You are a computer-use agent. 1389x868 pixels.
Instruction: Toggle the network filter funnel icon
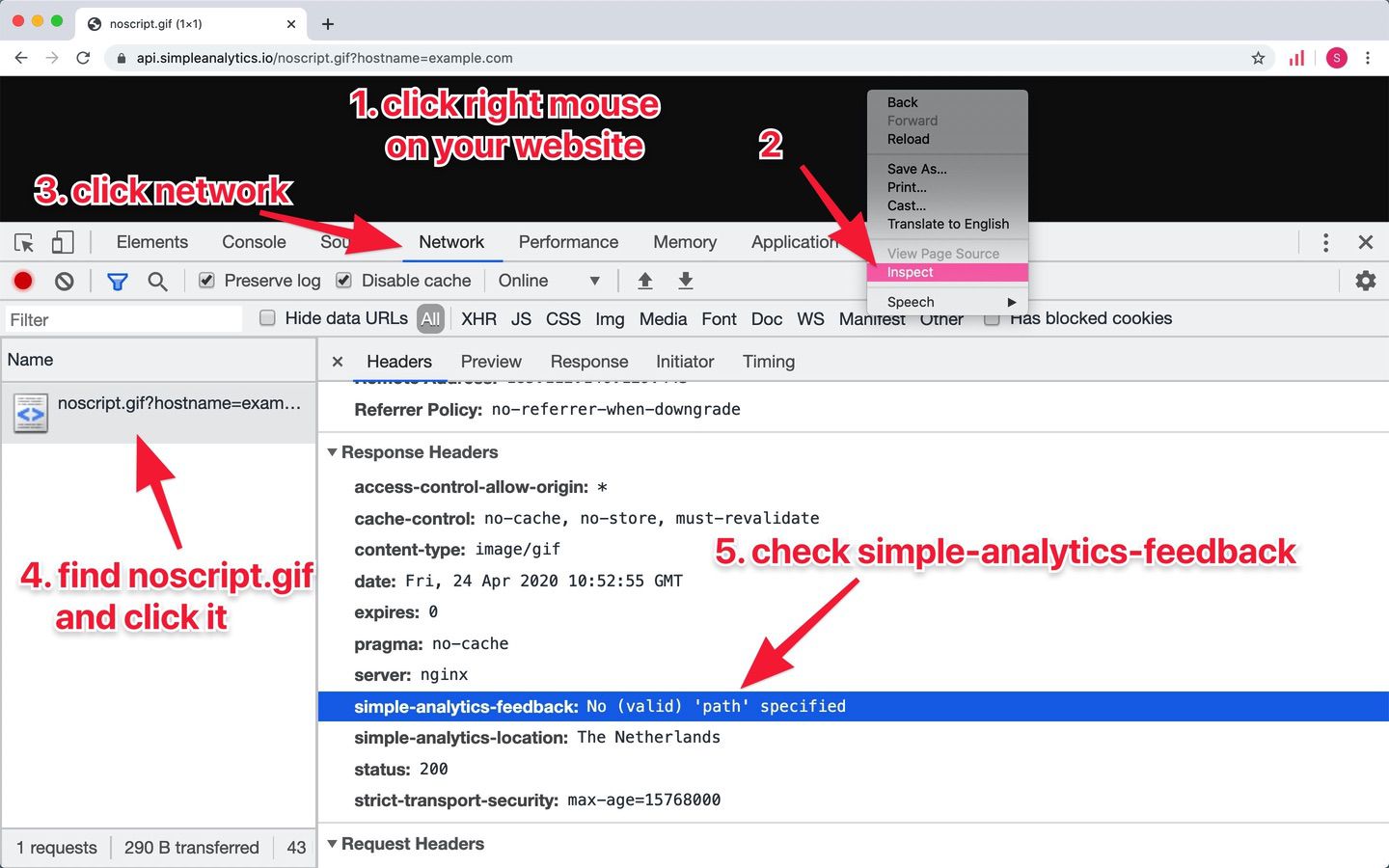117,281
